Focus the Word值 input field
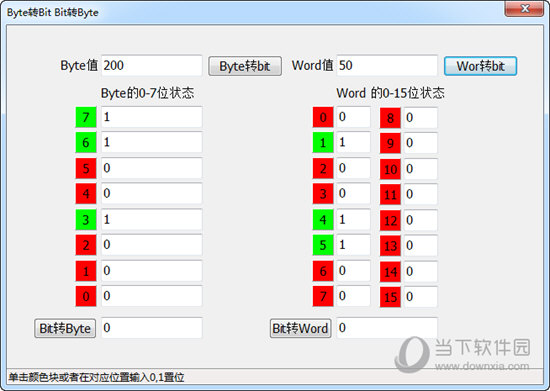Image resolution: width=550 pixels, height=391 pixels. pyautogui.click(x=387, y=65)
